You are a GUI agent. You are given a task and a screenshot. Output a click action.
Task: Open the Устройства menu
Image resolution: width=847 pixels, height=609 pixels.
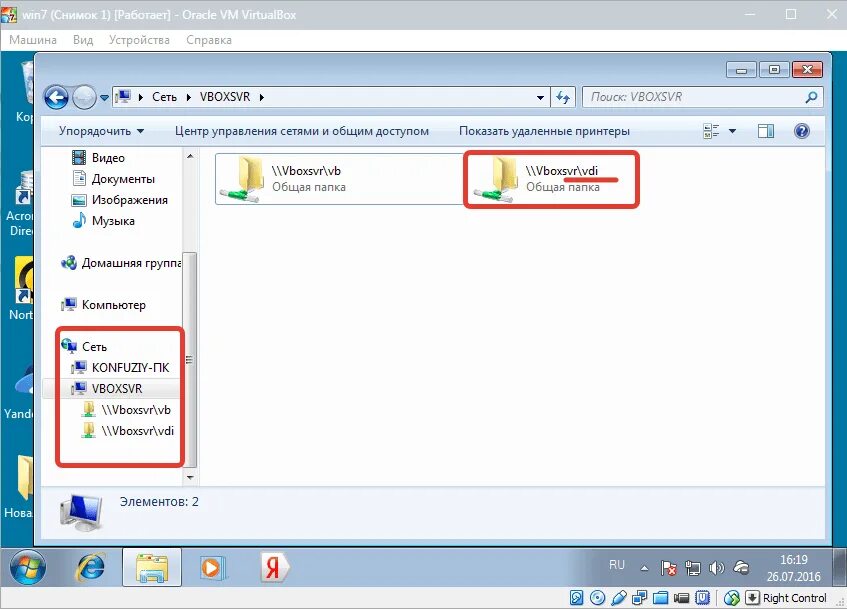(x=139, y=40)
